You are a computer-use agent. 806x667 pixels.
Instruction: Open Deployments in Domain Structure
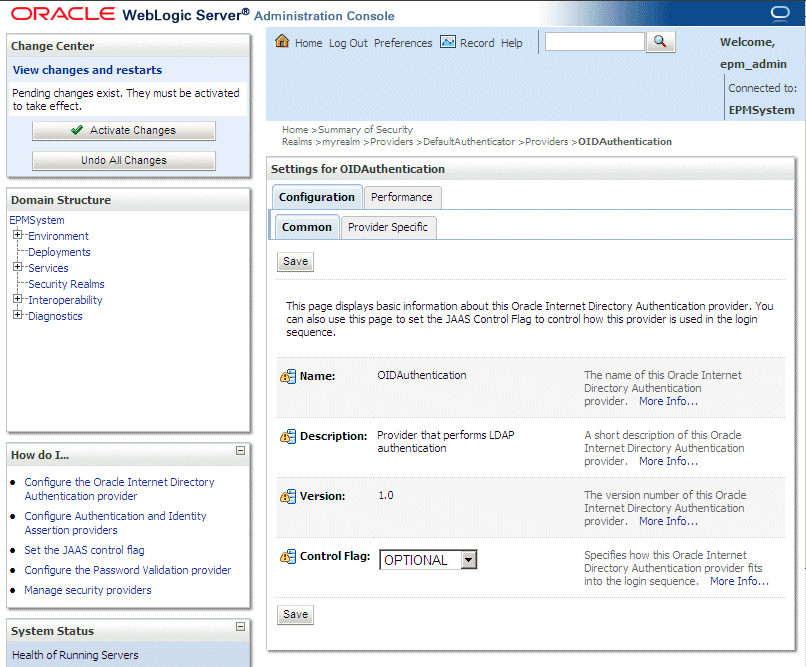pyautogui.click(x=59, y=252)
